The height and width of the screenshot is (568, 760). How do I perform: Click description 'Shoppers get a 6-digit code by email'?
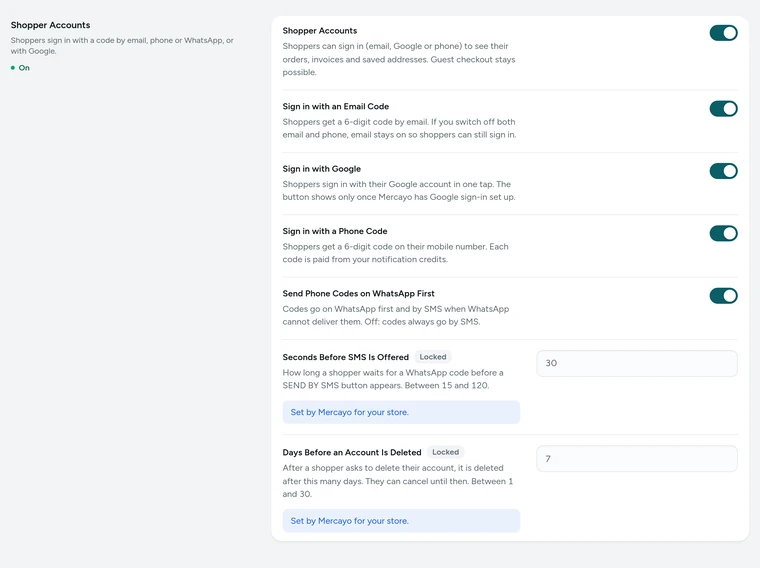399,128
